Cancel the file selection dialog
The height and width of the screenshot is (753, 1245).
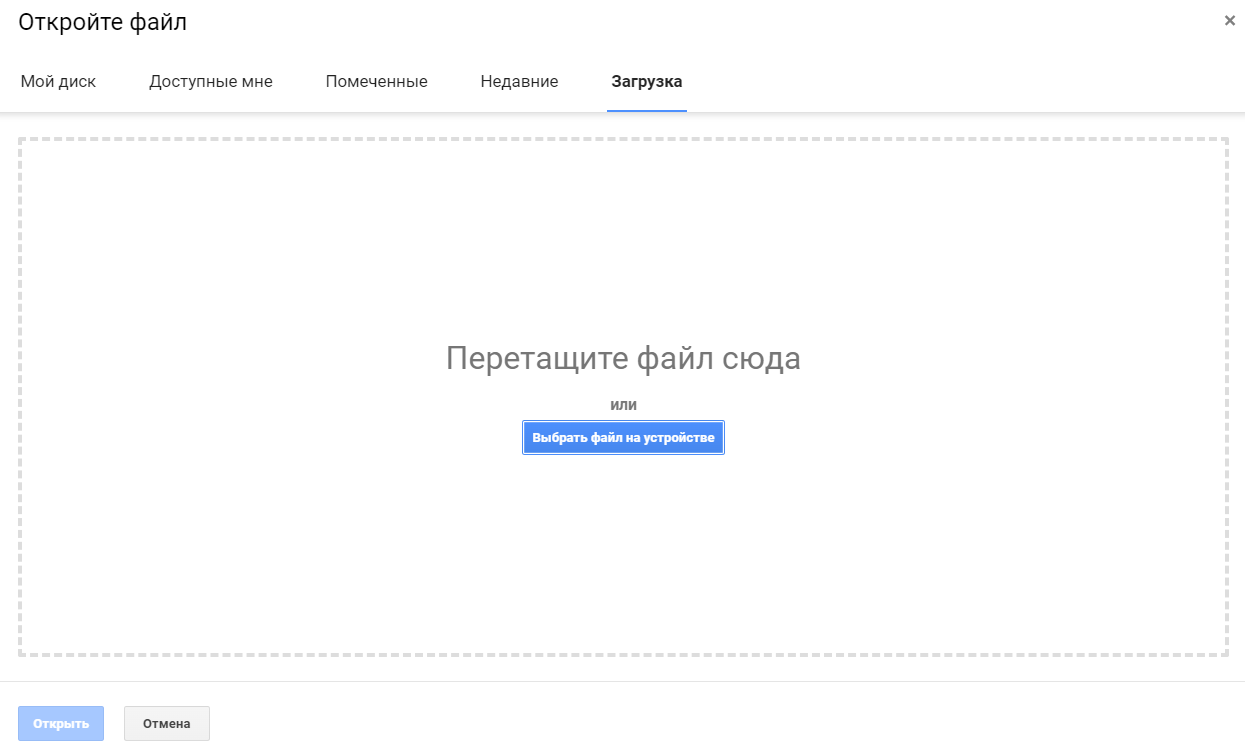click(166, 723)
